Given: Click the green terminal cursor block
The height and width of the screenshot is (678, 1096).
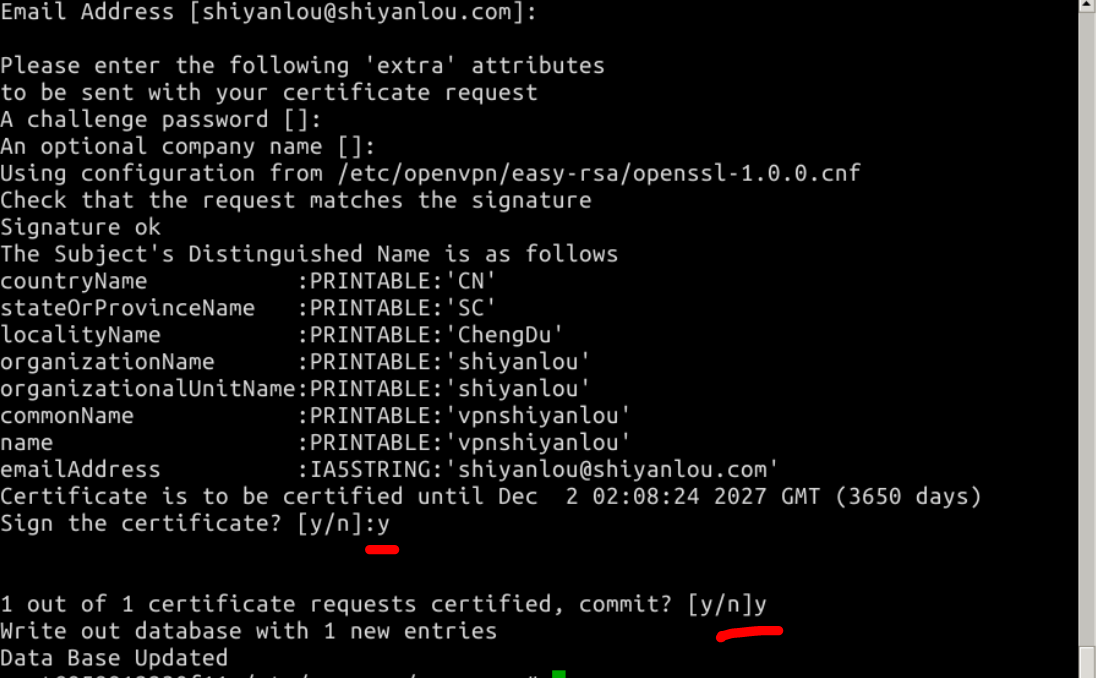Looking at the screenshot, I should coord(558,674).
